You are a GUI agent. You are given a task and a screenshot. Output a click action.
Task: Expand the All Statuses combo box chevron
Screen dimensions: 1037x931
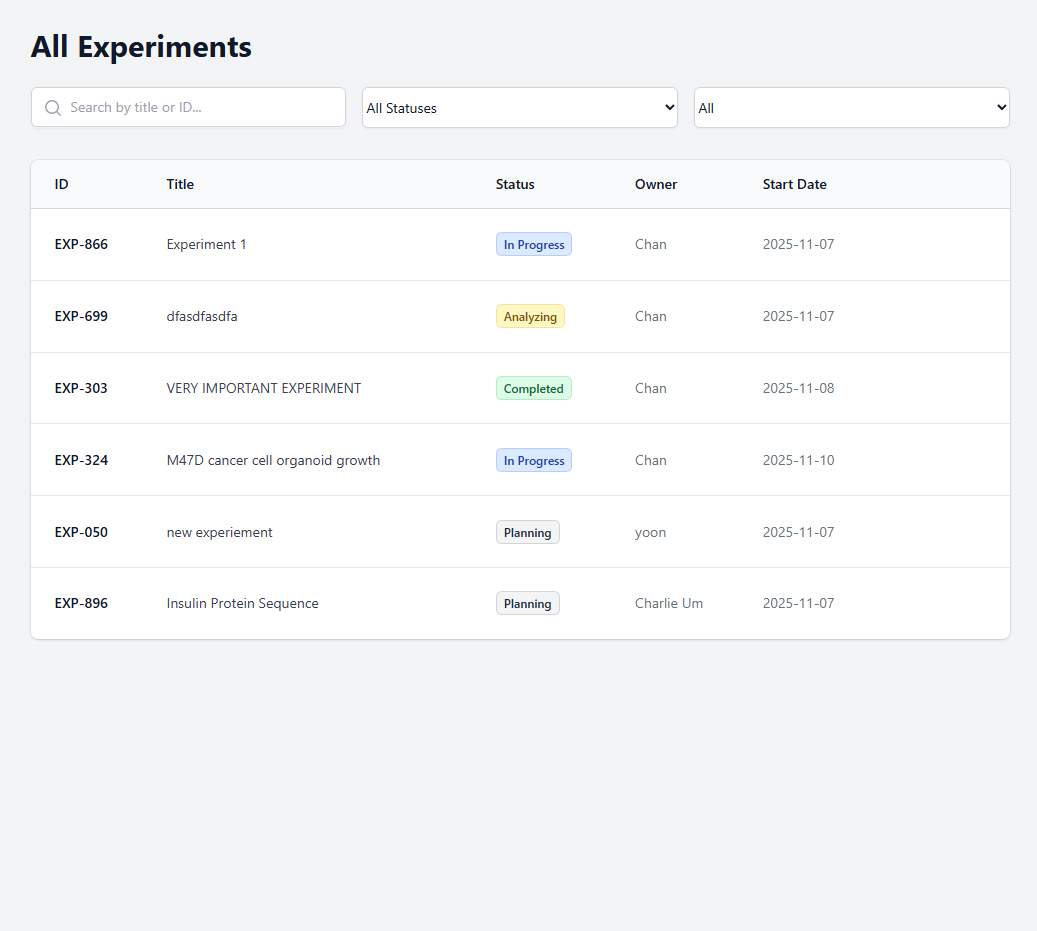point(668,107)
